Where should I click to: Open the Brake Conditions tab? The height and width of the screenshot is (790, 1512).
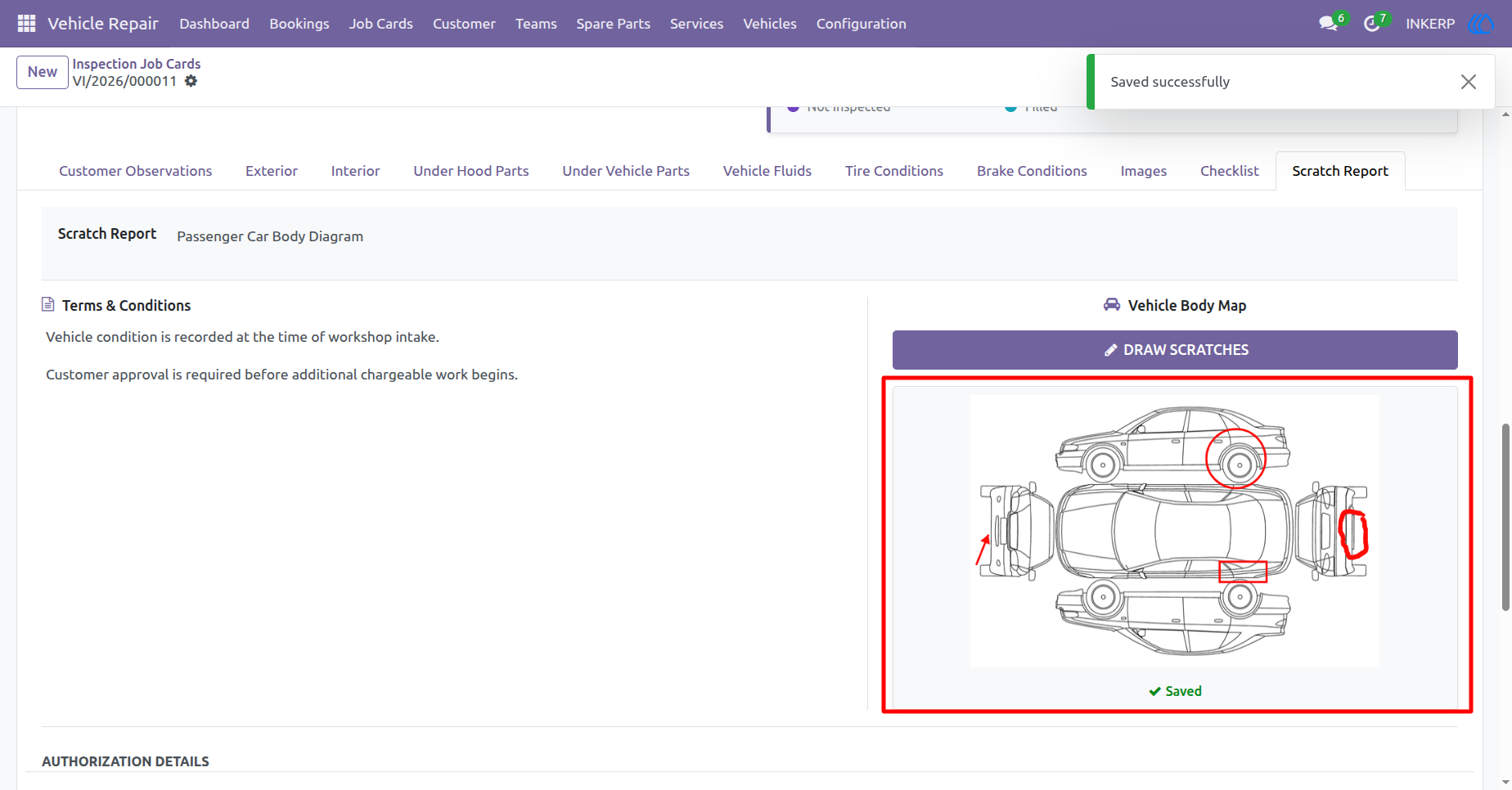pyautogui.click(x=1032, y=171)
